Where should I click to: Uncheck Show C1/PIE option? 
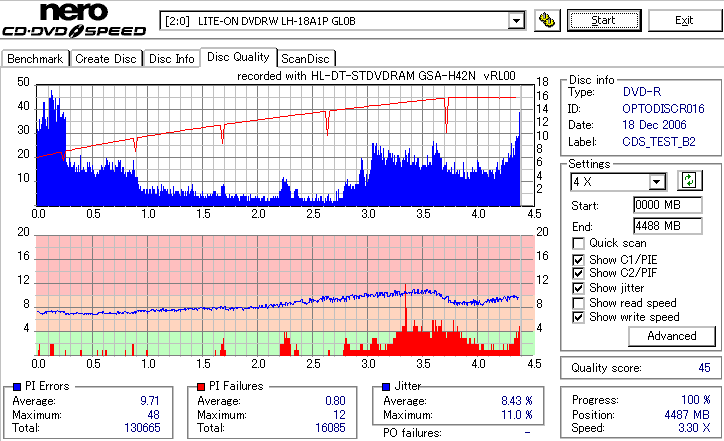pos(578,260)
